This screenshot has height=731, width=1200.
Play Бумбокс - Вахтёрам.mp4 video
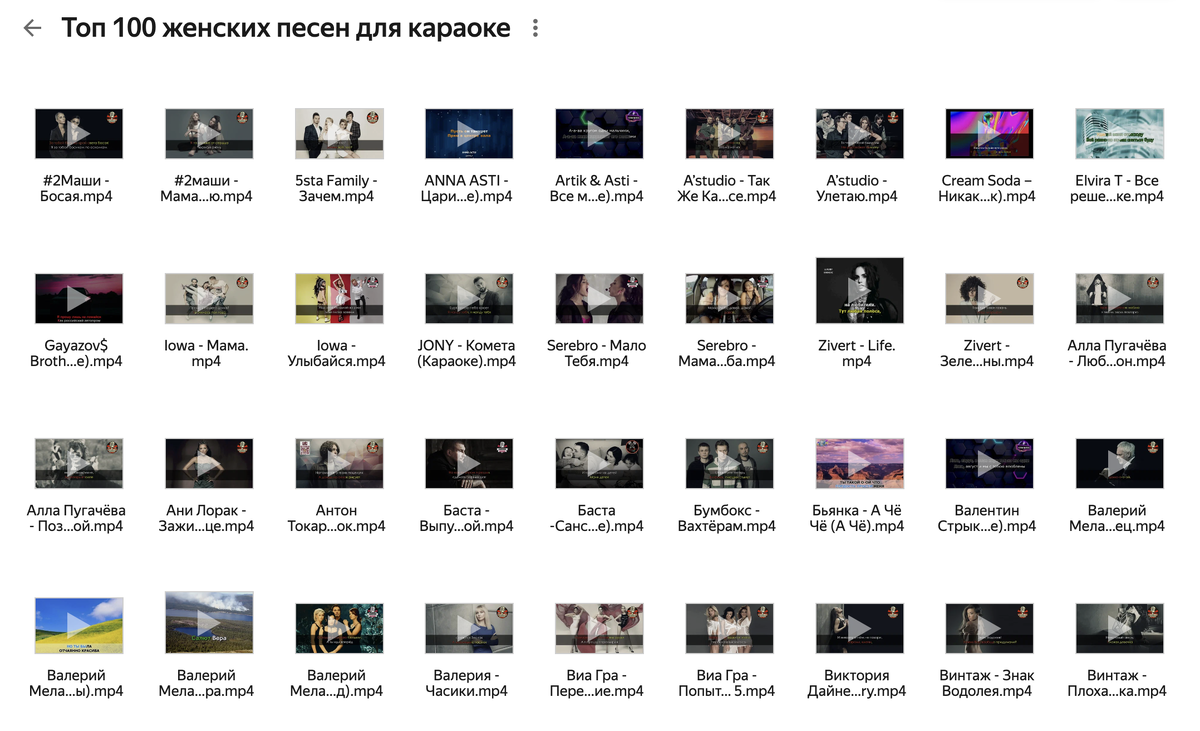tap(729, 463)
